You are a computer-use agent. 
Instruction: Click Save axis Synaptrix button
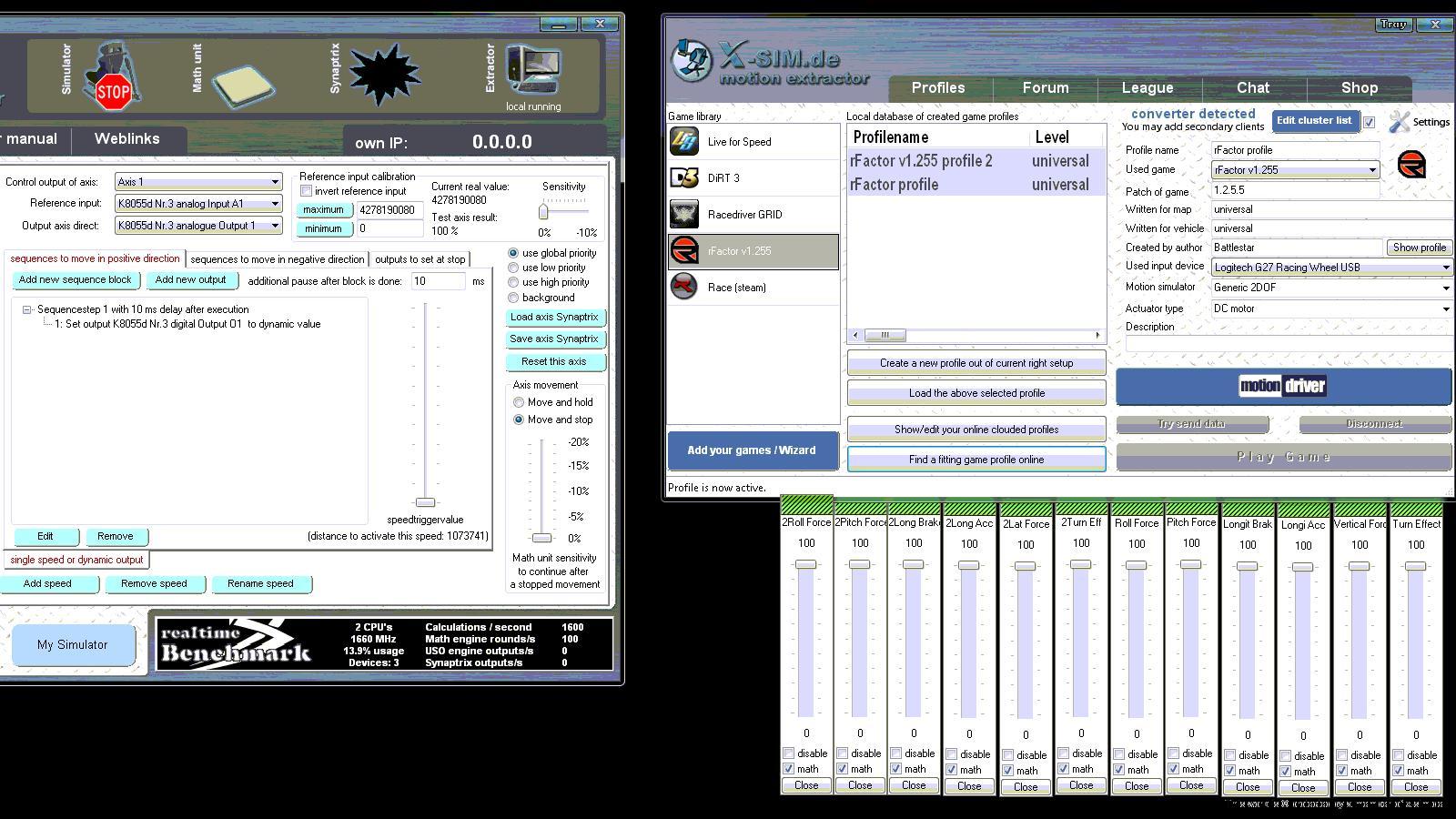tap(554, 339)
